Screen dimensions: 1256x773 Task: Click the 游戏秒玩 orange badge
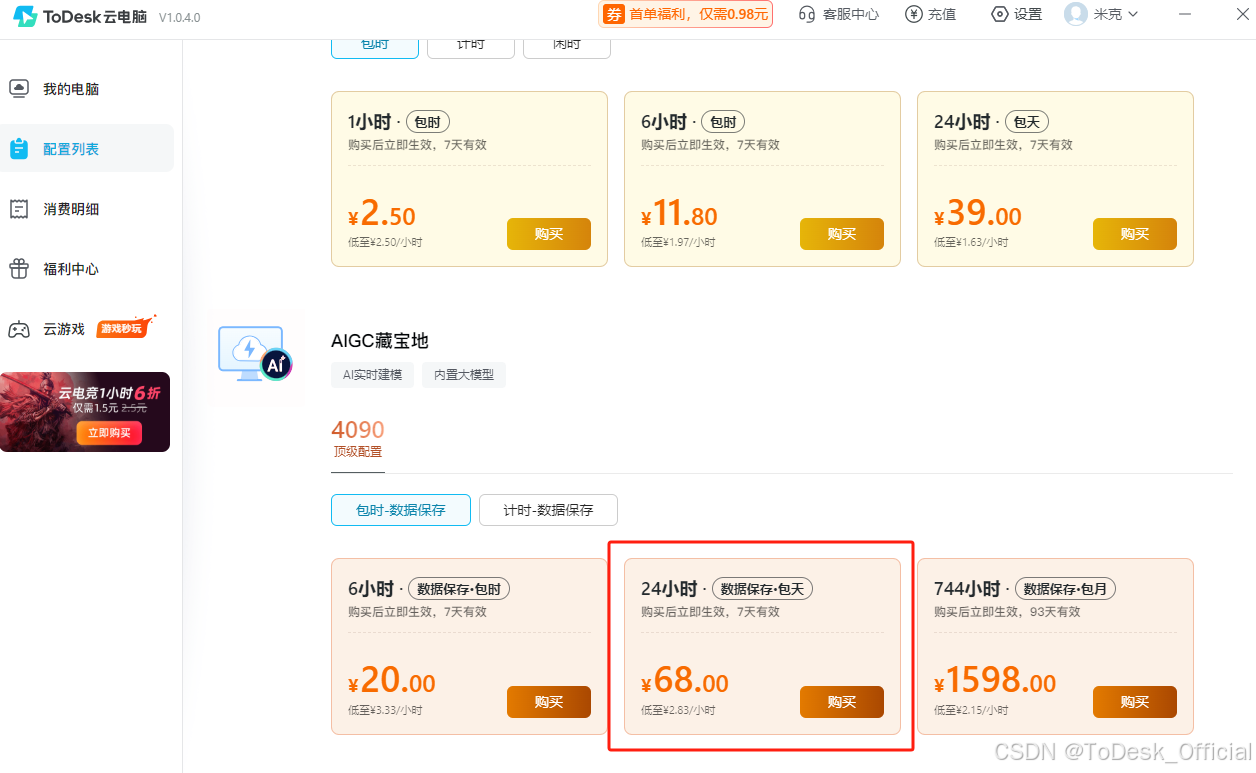pyautogui.click(x=124, y=328)
